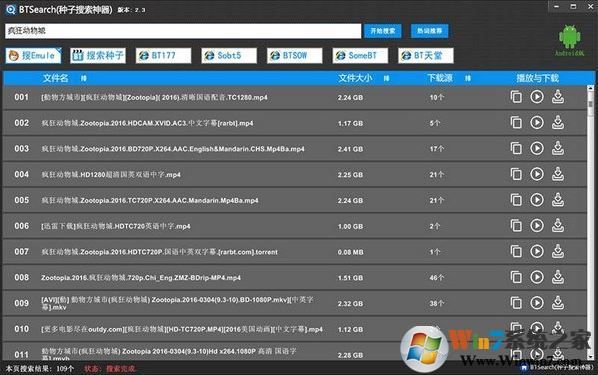This screenshot has width=598, height=375.
Task: Play the file in row 006
Action: pos(537,225)
